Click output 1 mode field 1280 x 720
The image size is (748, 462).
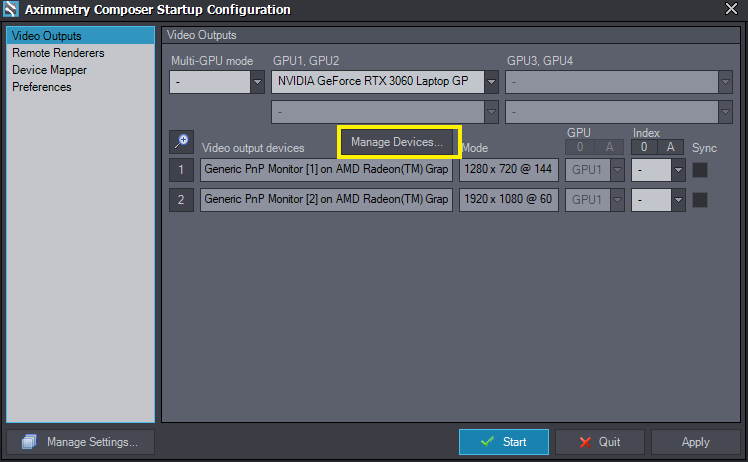pyautogui.click(x=509, y=170)
